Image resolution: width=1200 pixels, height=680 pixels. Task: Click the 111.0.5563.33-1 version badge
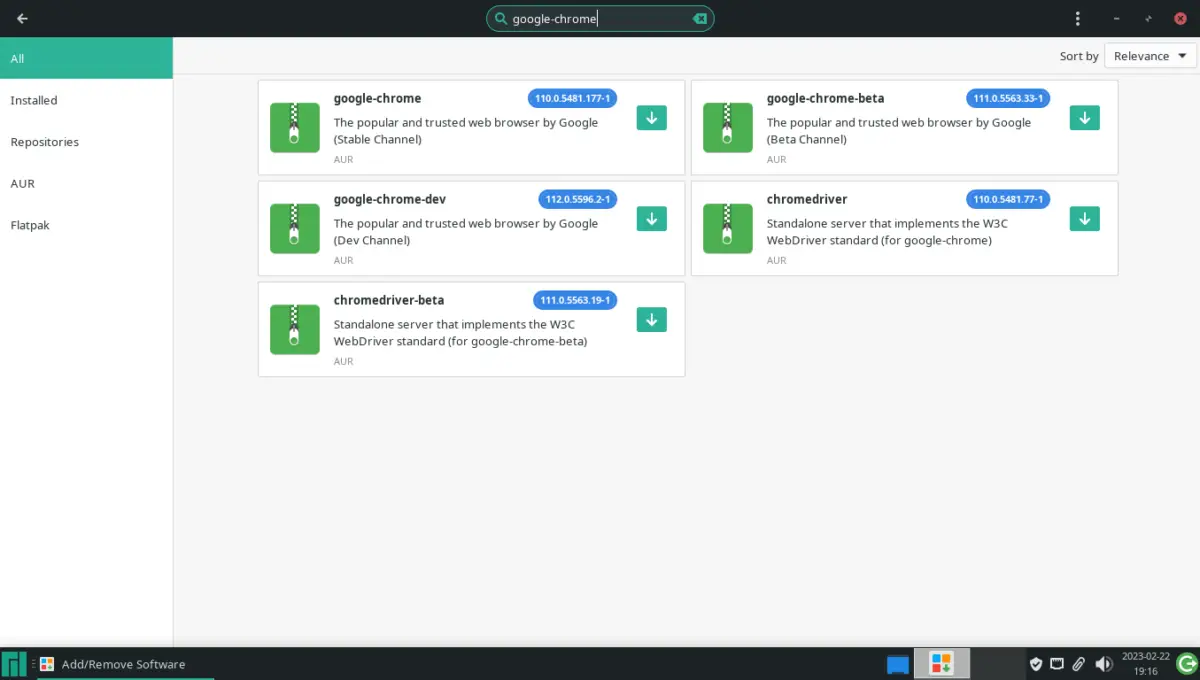(1008, 98)
